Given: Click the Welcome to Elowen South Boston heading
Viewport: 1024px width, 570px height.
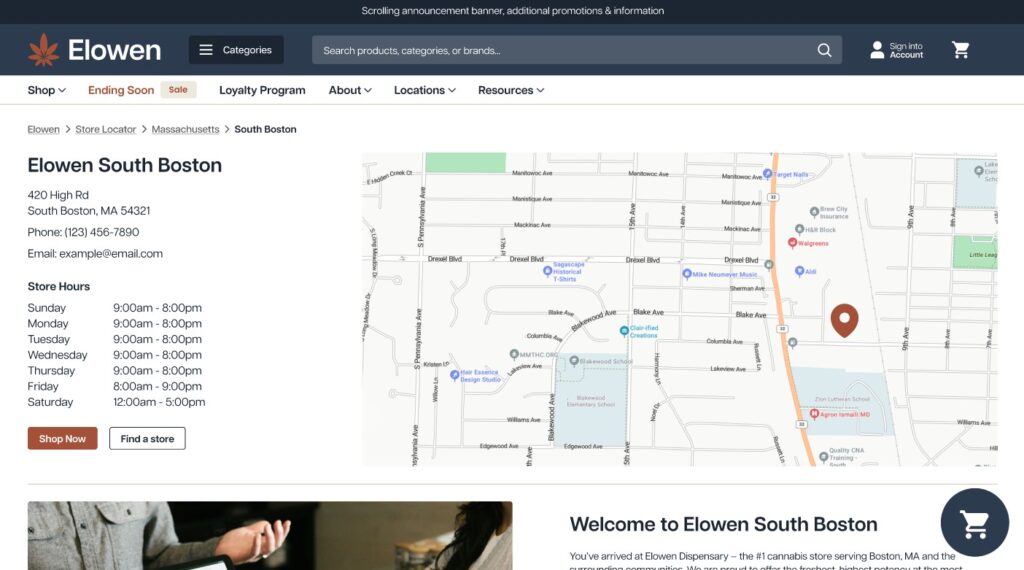Looking at the screenshot, I should (x=724, y=524).
